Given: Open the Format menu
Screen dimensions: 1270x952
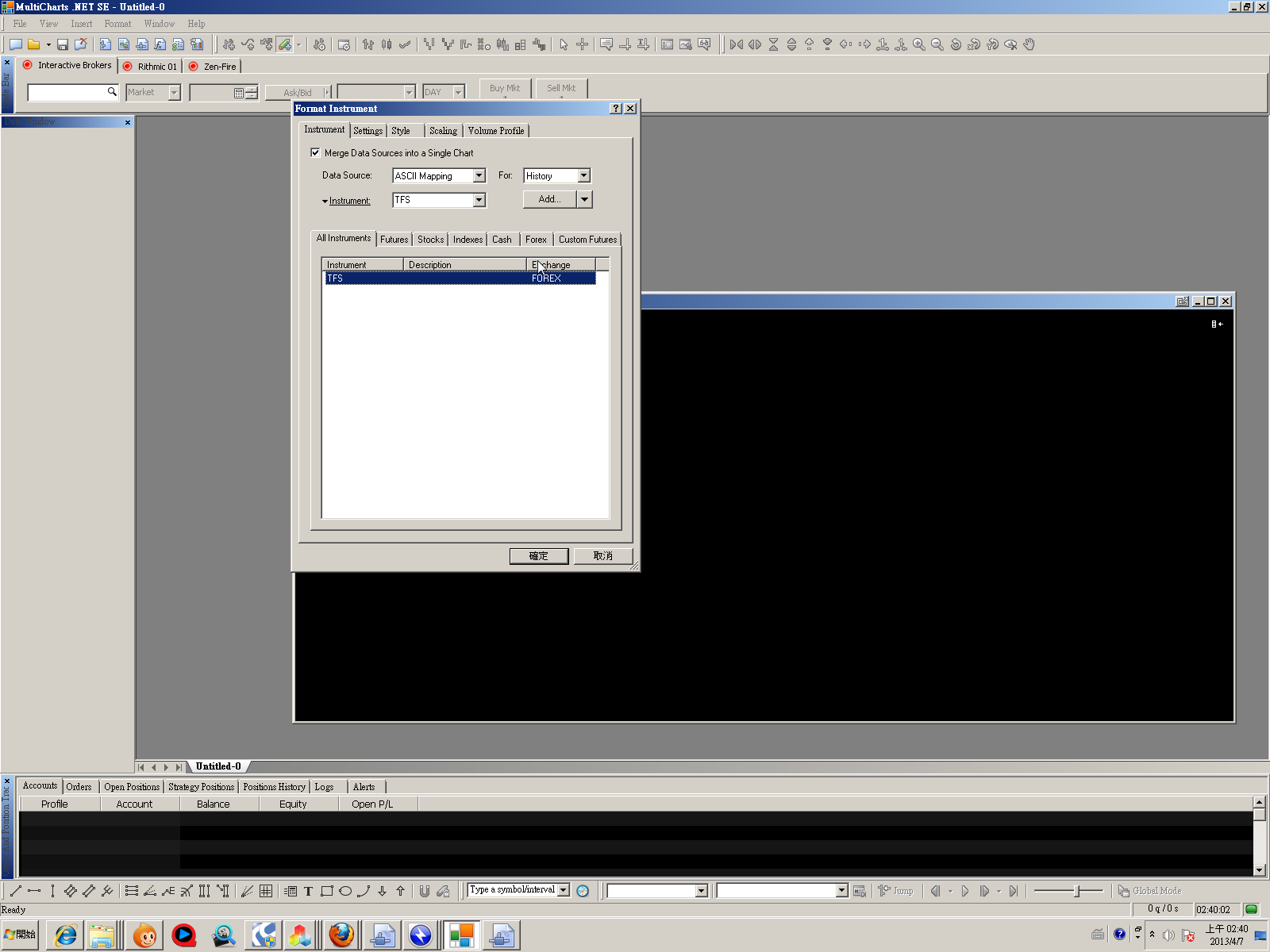Looking at the screenshot, I should [x=117, y=24].
